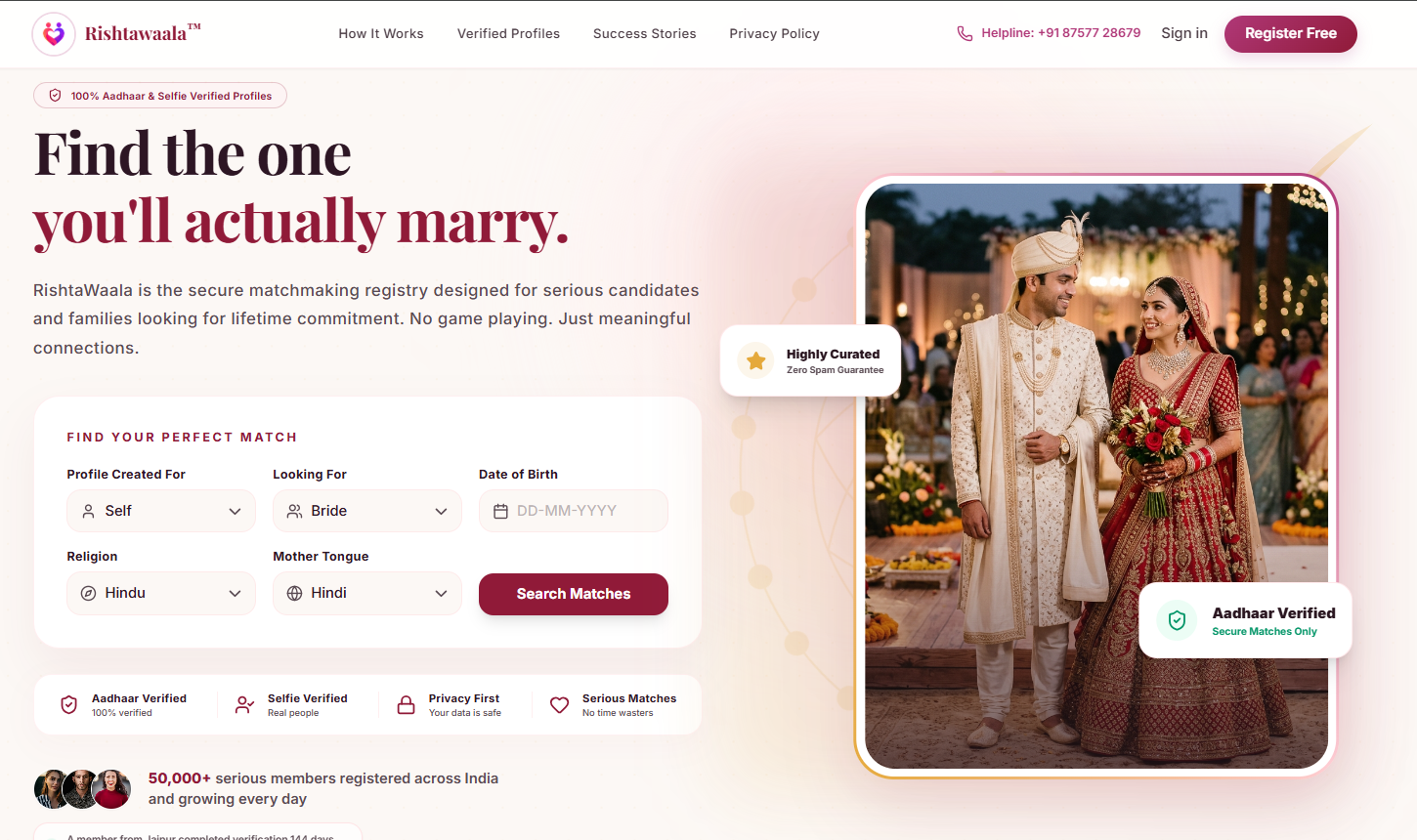
Task: Click the person icon in Profile Created For
Action: [88, 511]
